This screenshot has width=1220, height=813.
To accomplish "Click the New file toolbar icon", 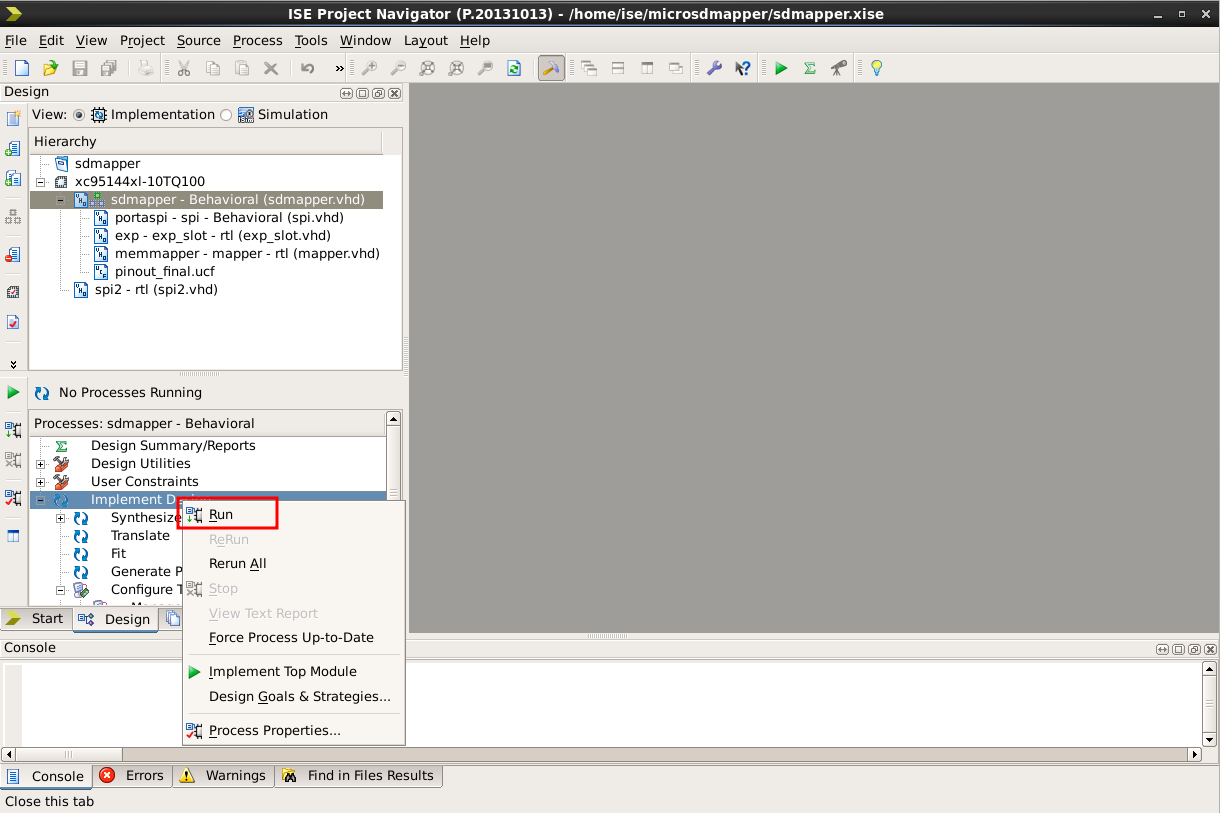I will (21, 68).
